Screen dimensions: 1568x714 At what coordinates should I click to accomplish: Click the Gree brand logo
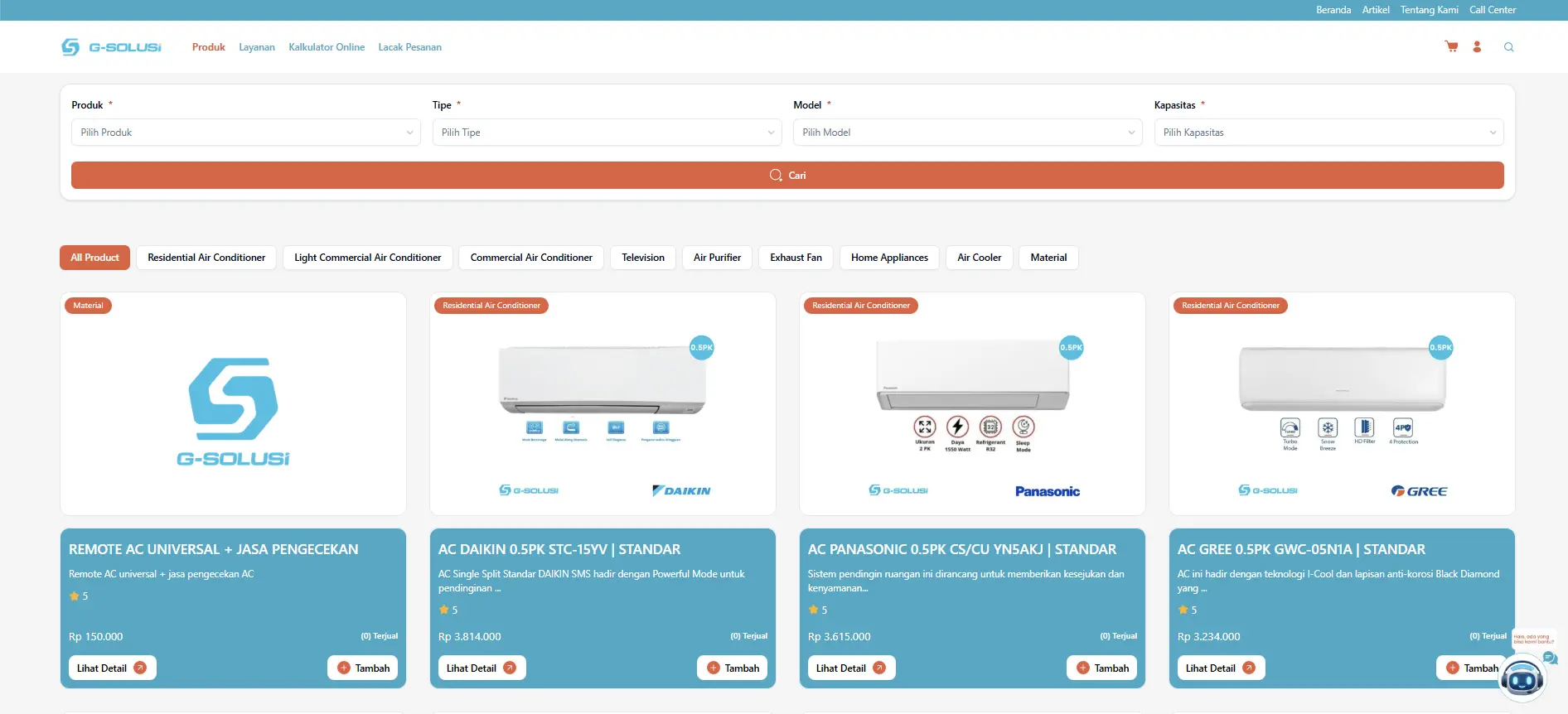coord(1419,491)
